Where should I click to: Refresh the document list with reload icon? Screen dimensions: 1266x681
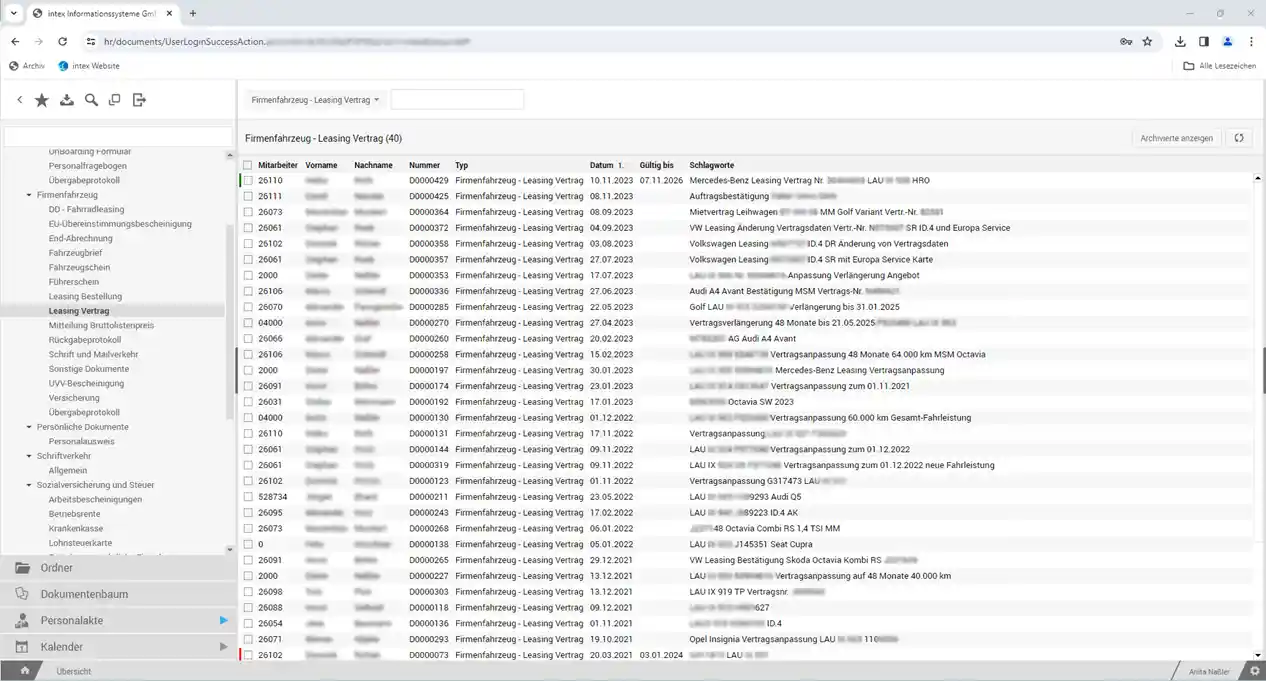[x=1238, y=138]
